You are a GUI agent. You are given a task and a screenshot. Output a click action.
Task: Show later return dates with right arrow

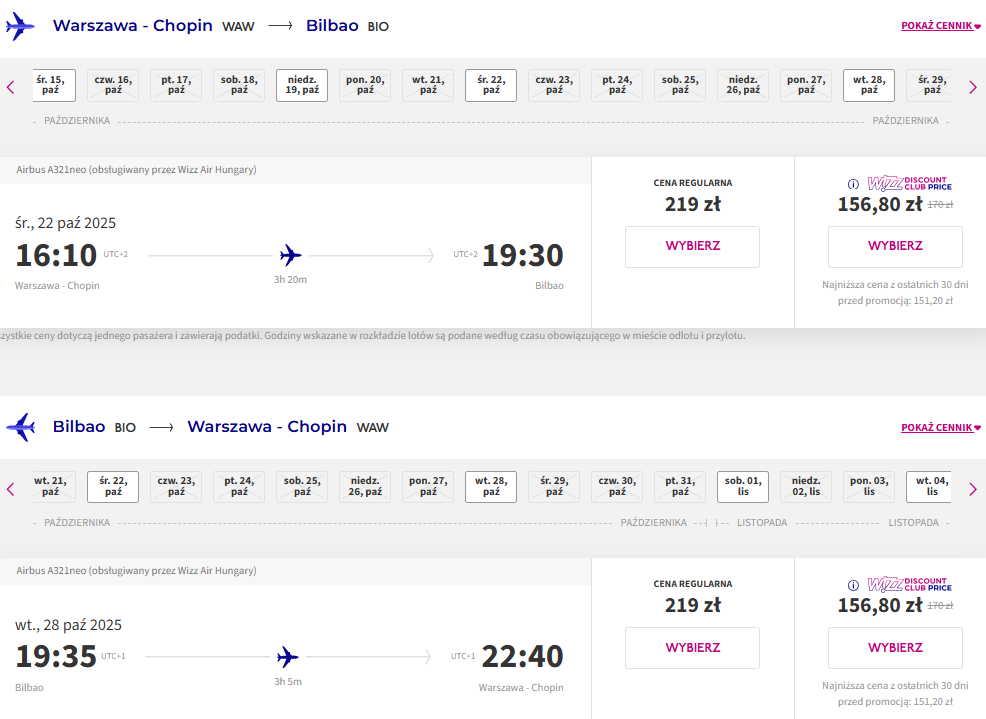click(x=973, y=489)
